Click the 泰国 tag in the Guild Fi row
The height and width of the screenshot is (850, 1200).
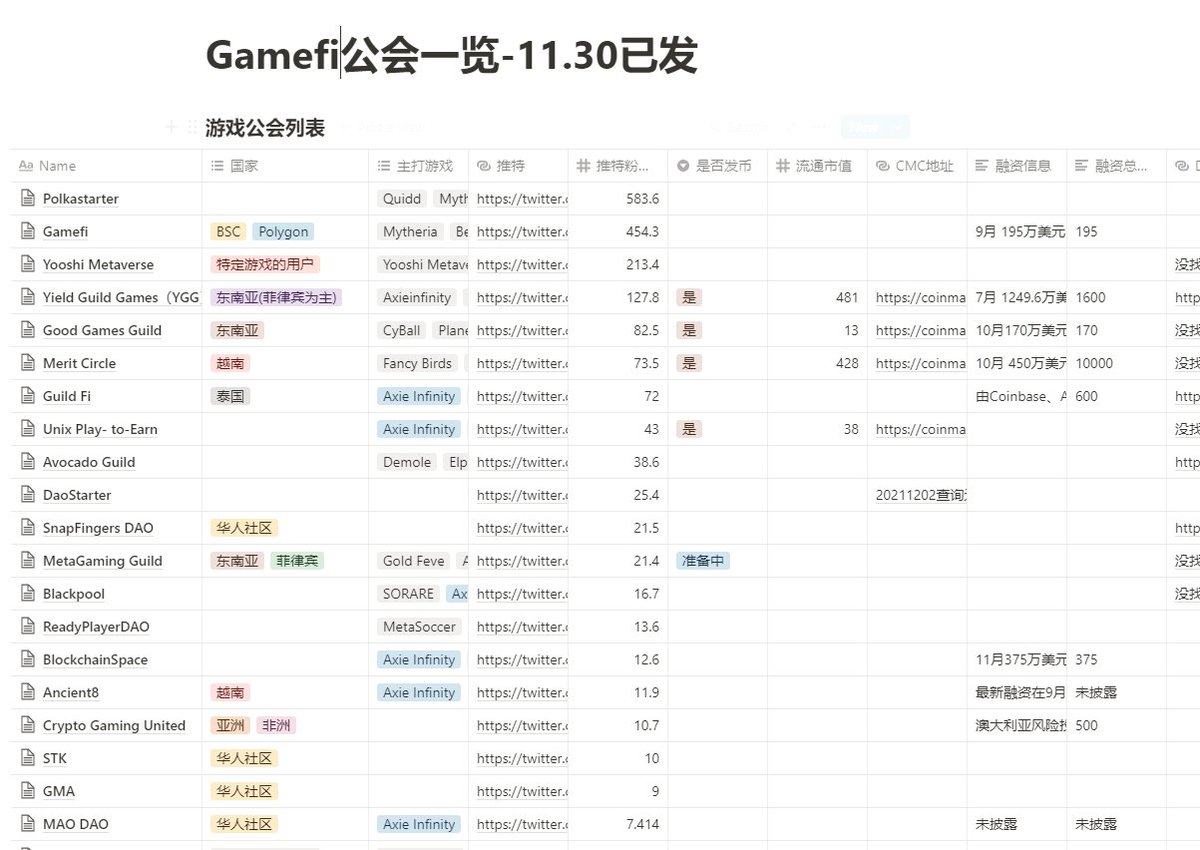230,397
